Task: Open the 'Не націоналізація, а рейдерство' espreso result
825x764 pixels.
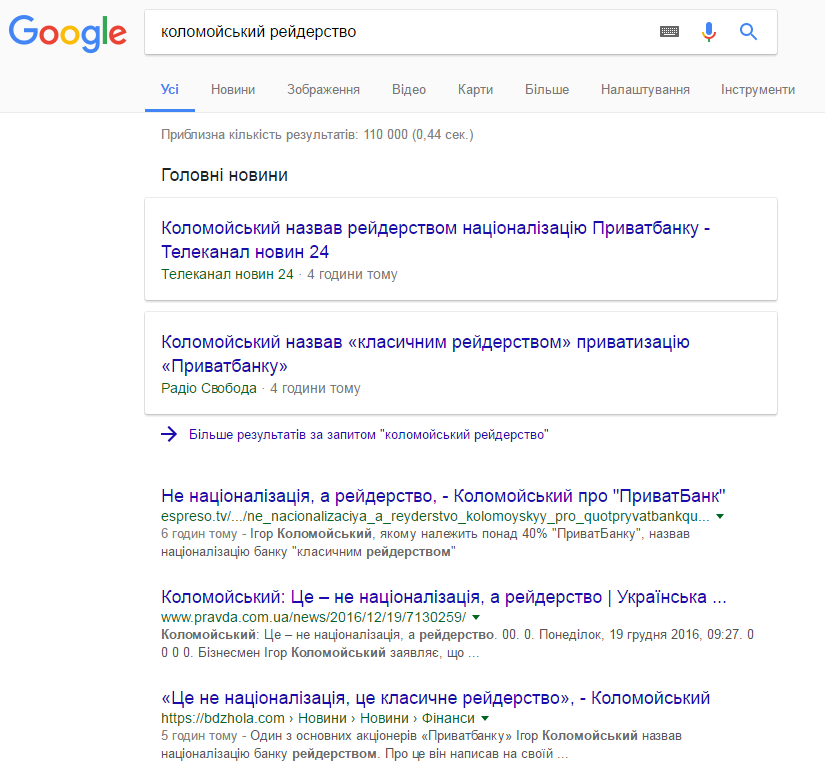Action: [443, 496]
